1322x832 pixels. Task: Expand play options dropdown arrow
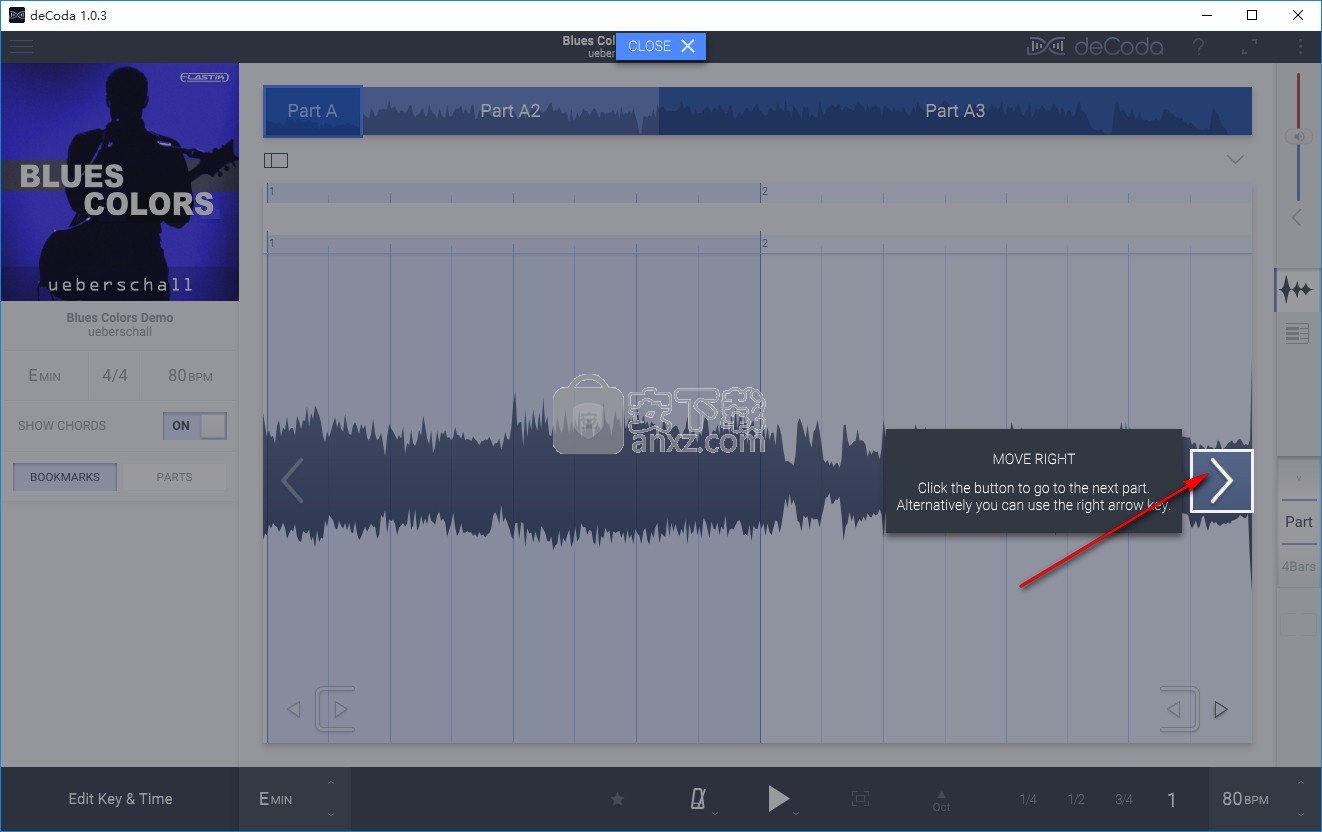click(x=796, y=814)
